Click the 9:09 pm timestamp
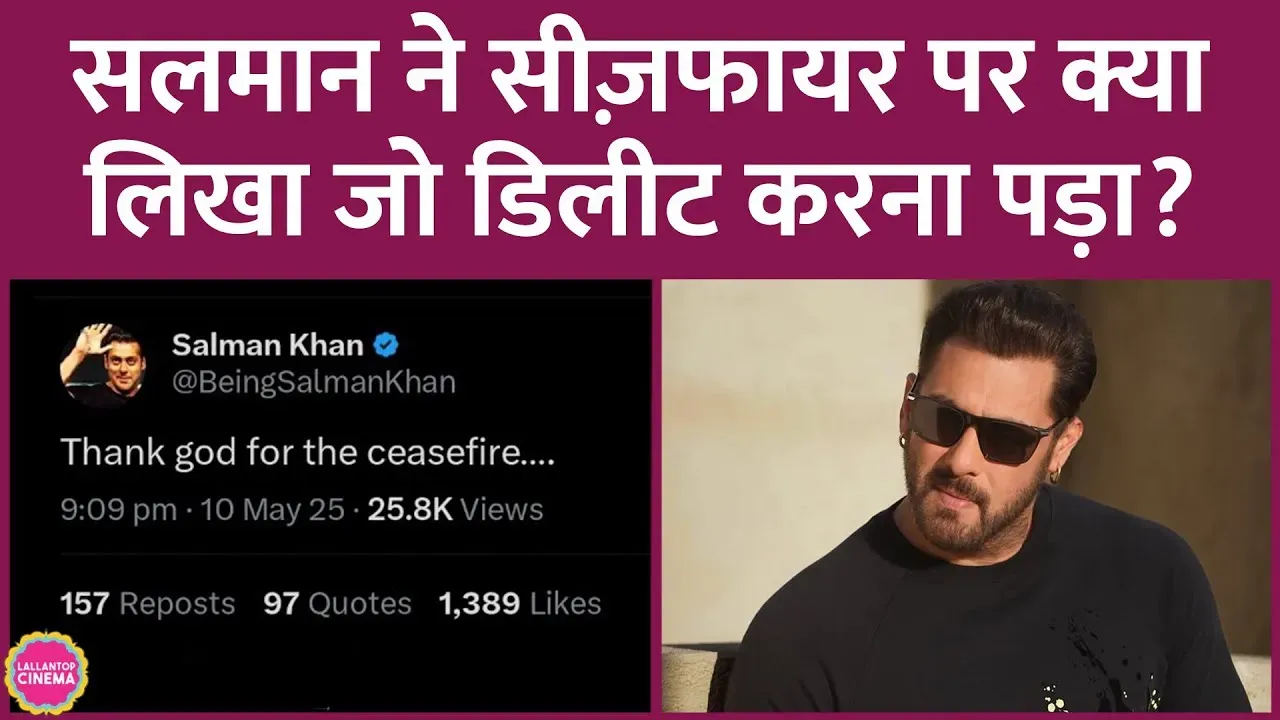The height and width of the screenshot is (720, 1280). click(x=119, y=510)
